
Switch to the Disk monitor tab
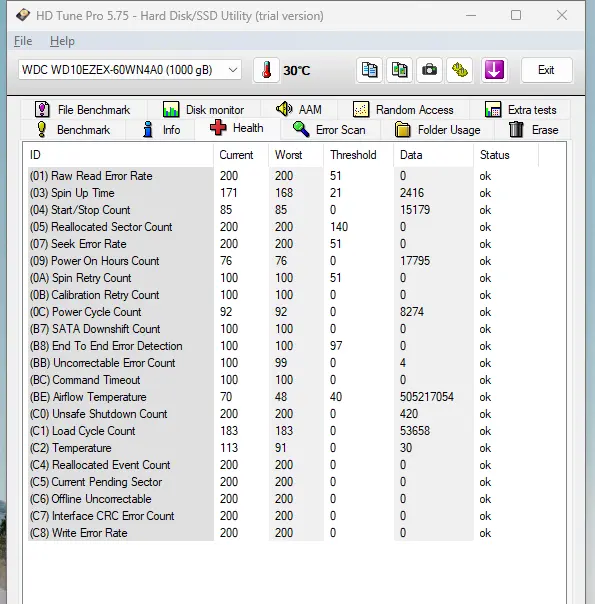(203, 110)
